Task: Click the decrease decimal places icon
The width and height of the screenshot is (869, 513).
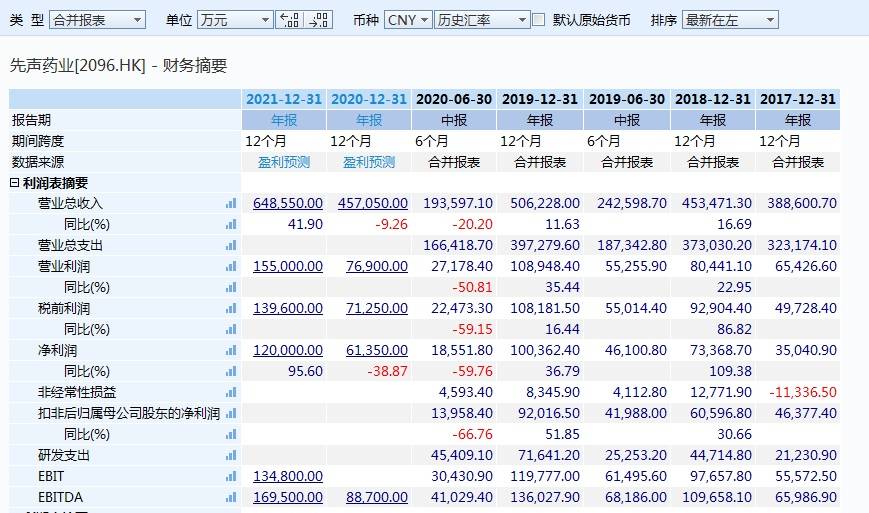Action: (318, 20)
